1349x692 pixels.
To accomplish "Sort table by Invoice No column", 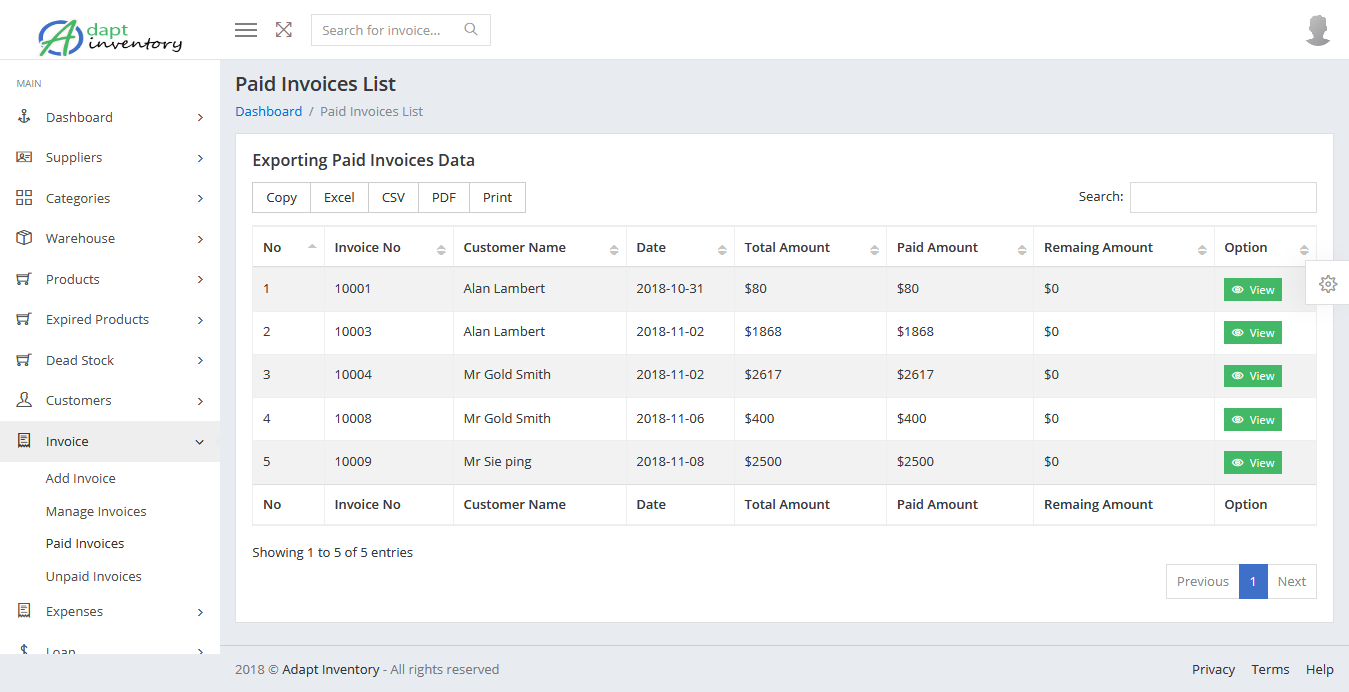I will click(x=389, y=248).
